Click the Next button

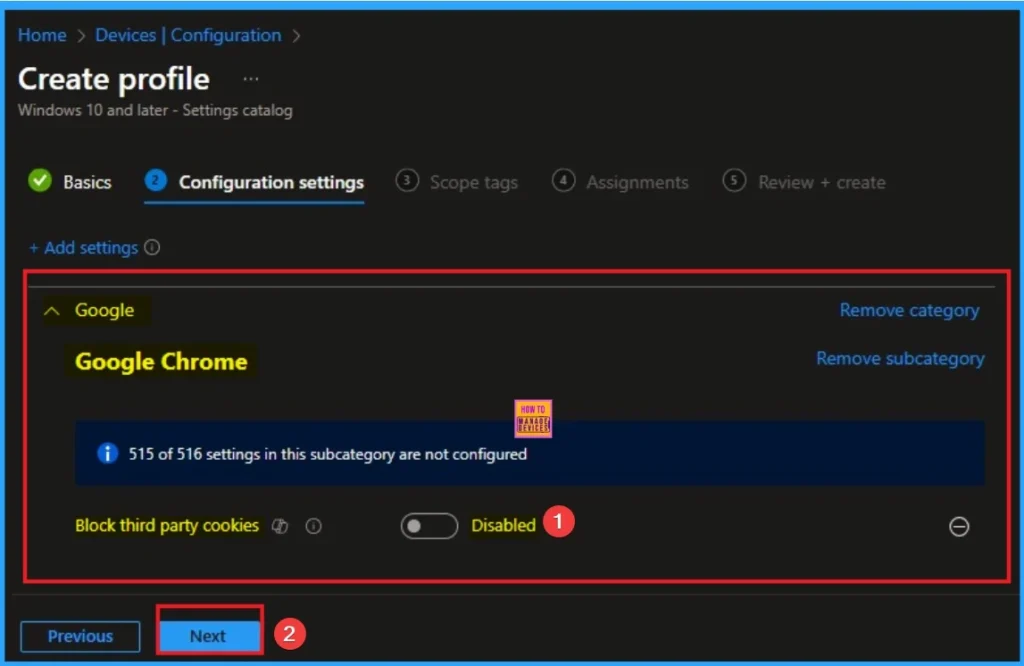pyautogui.click(x=208, y=636)
